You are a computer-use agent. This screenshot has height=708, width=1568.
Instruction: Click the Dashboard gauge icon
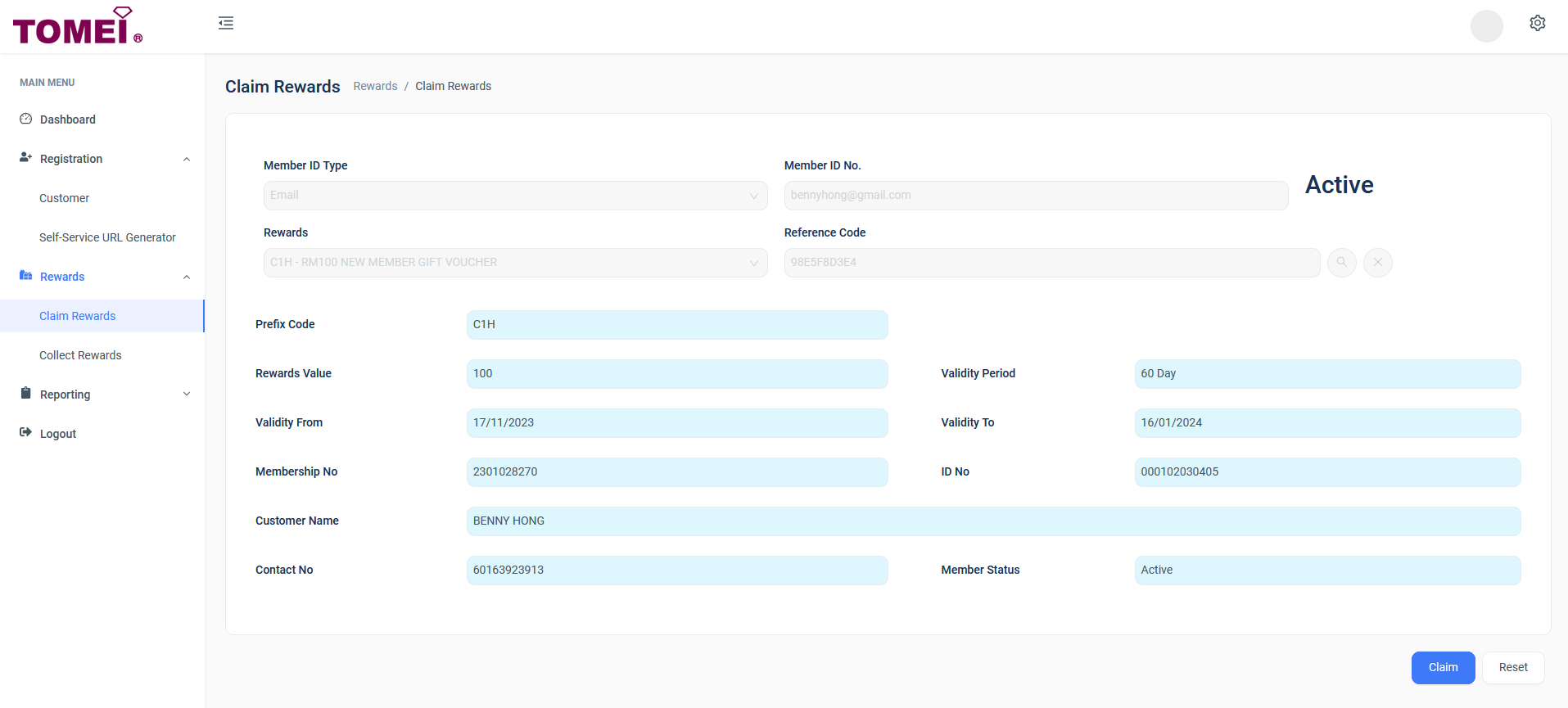point(25,120)
